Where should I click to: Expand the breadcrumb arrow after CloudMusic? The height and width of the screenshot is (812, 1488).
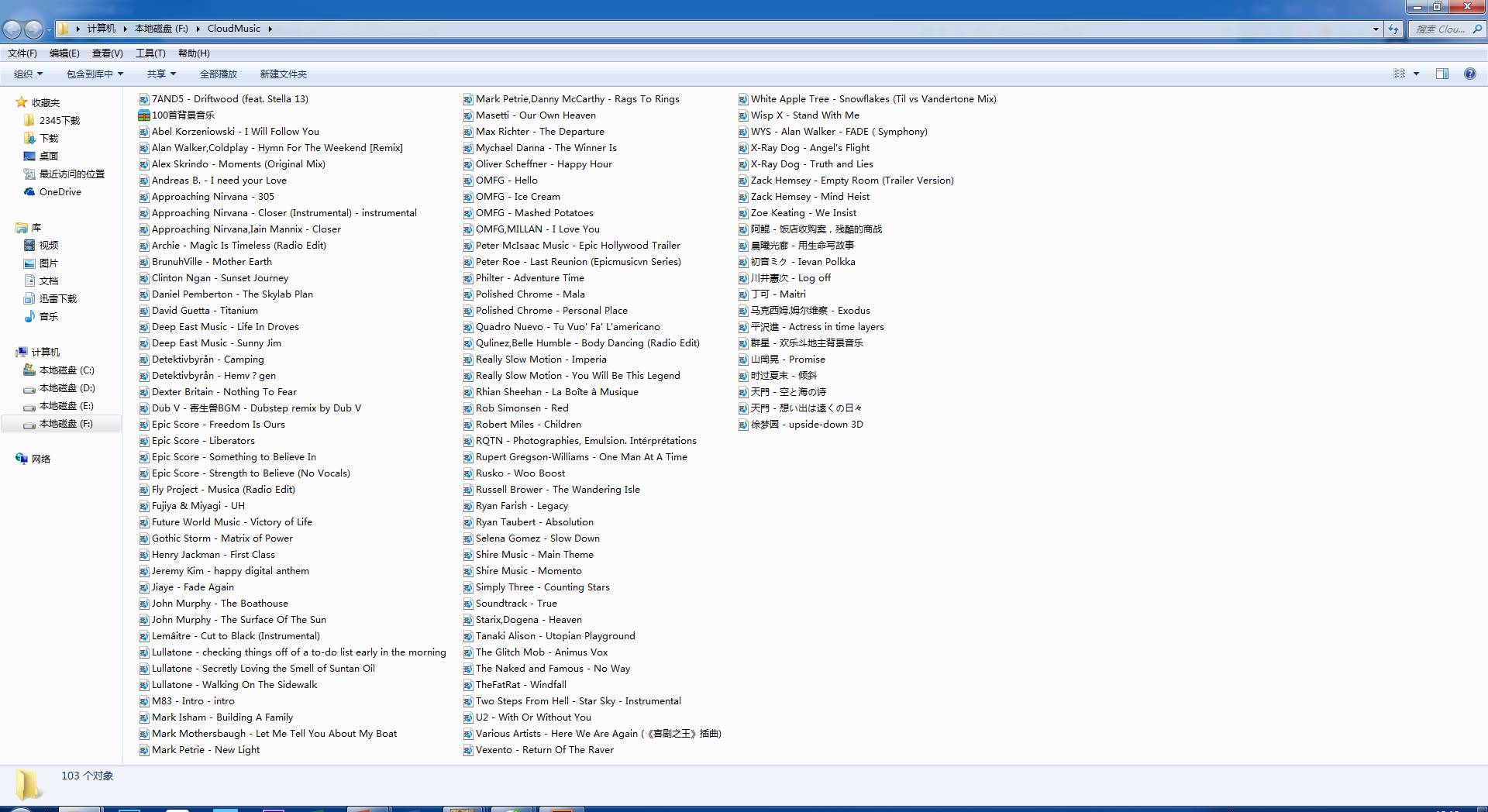click(270, 29)
